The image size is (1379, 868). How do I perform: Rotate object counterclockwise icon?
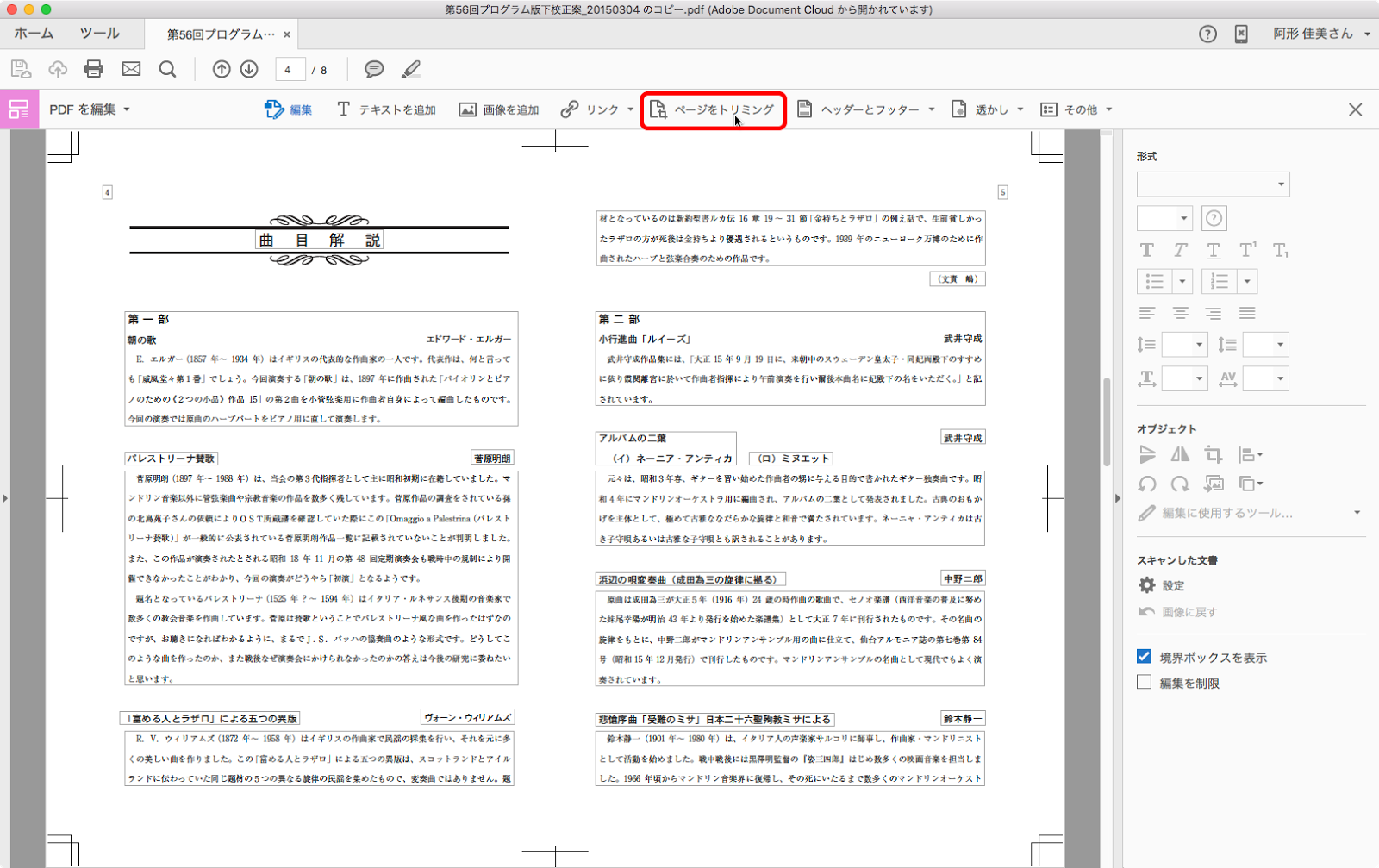(x=1146, y=484)
